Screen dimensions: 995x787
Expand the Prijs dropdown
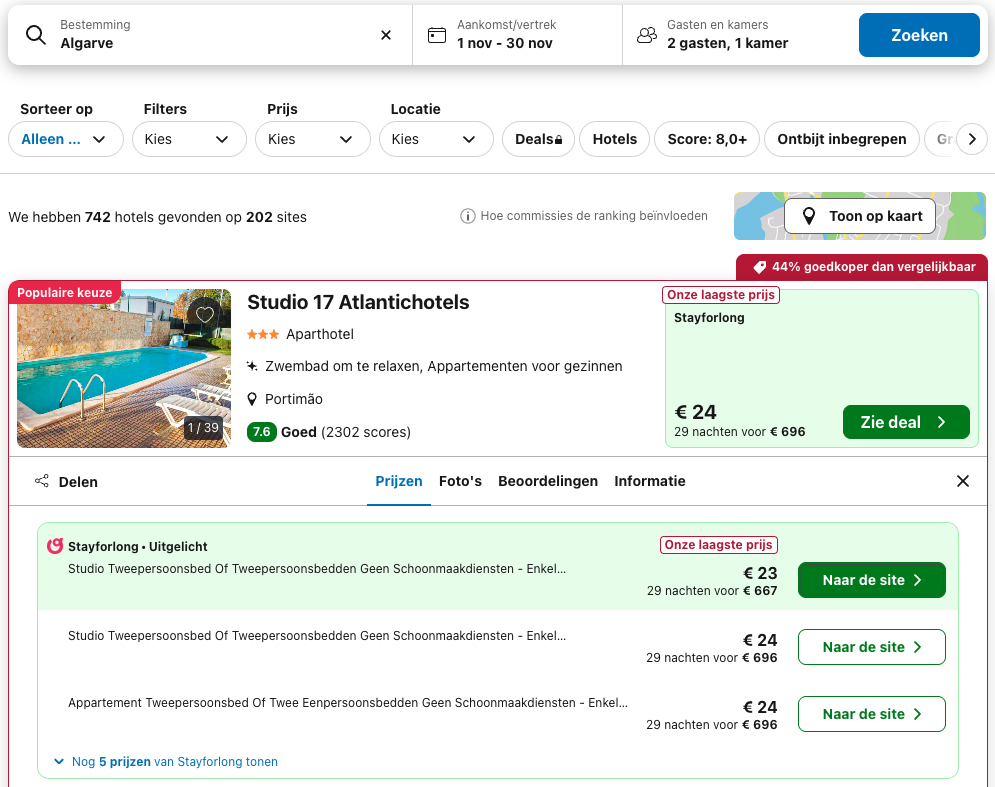(x=312, y=139)
